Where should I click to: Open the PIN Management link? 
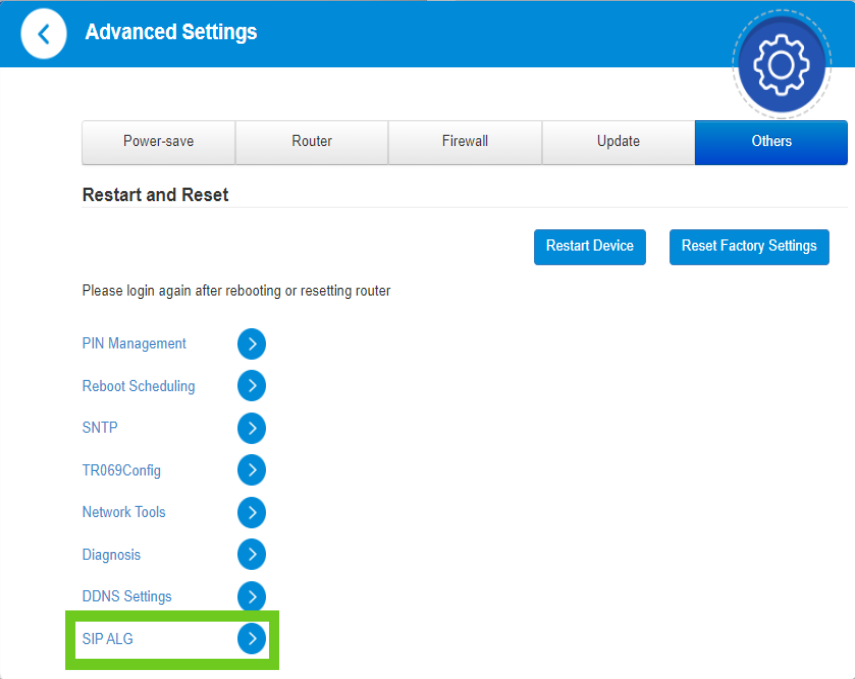pos(134,344)
